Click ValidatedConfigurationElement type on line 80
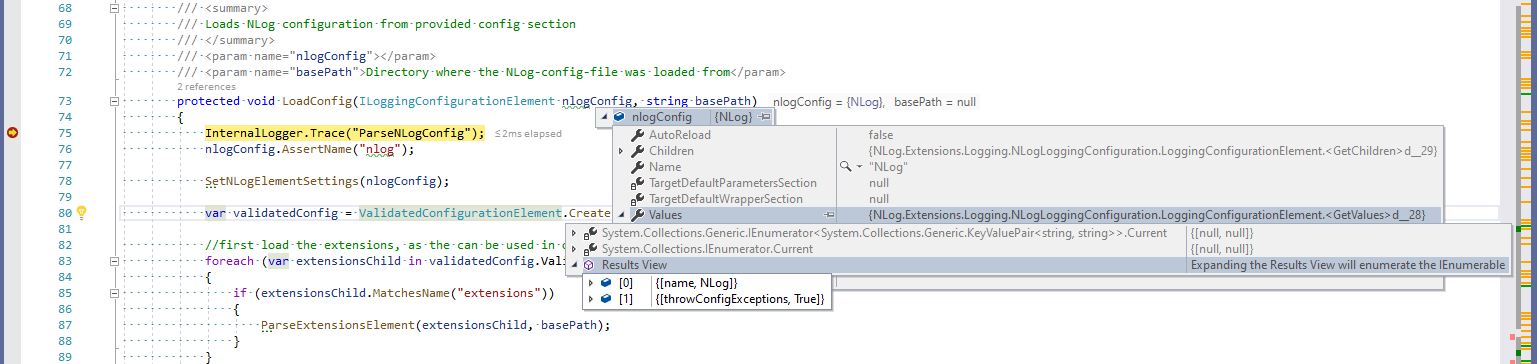Screen dimensions: 1537x364 pyautogui.click(x=460, y=213)
